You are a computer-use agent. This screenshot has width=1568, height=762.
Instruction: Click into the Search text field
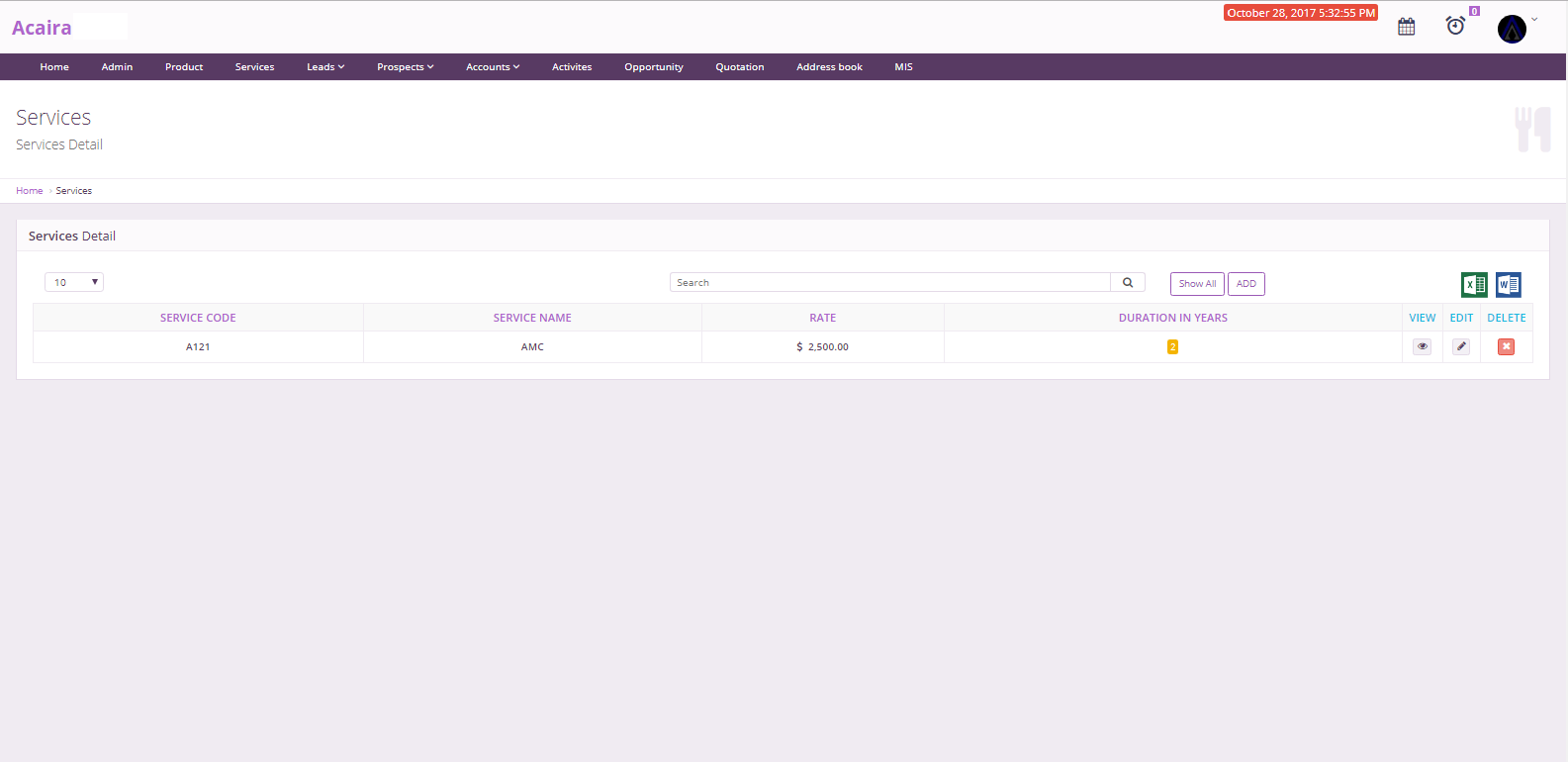point(889,283)
